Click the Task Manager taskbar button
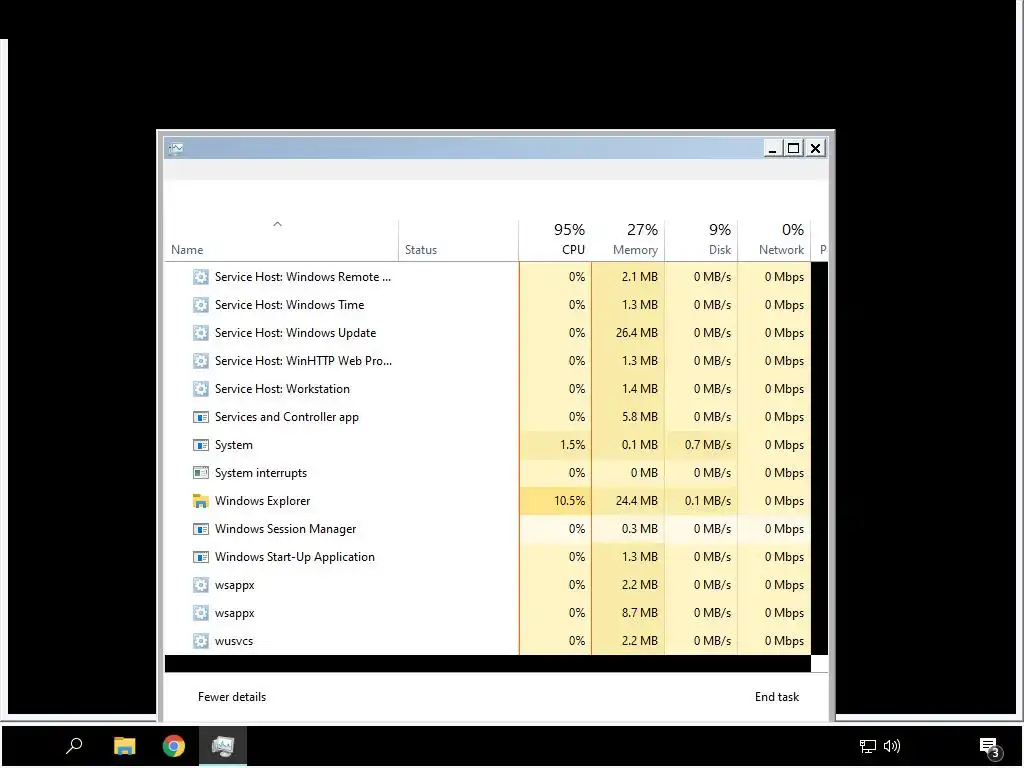This screenshot has width=1024, height=768. [223, 746]
